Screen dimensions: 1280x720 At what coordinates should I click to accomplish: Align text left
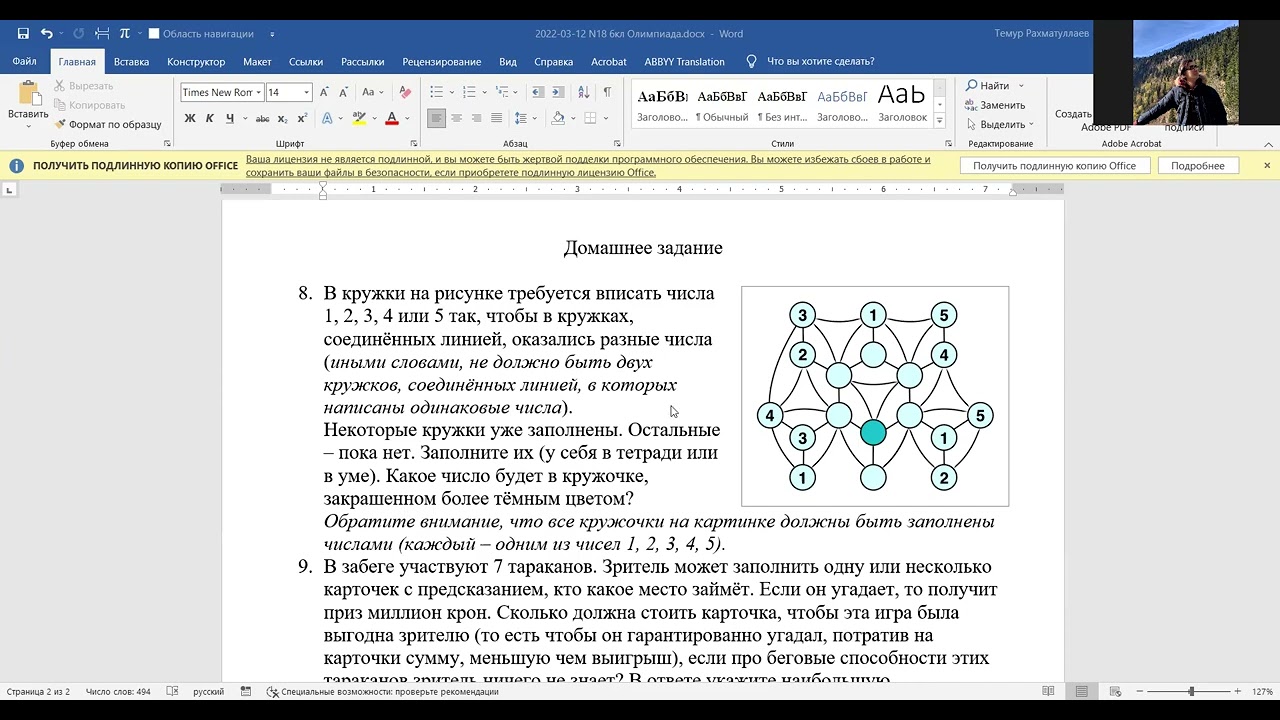pos(436,118)
